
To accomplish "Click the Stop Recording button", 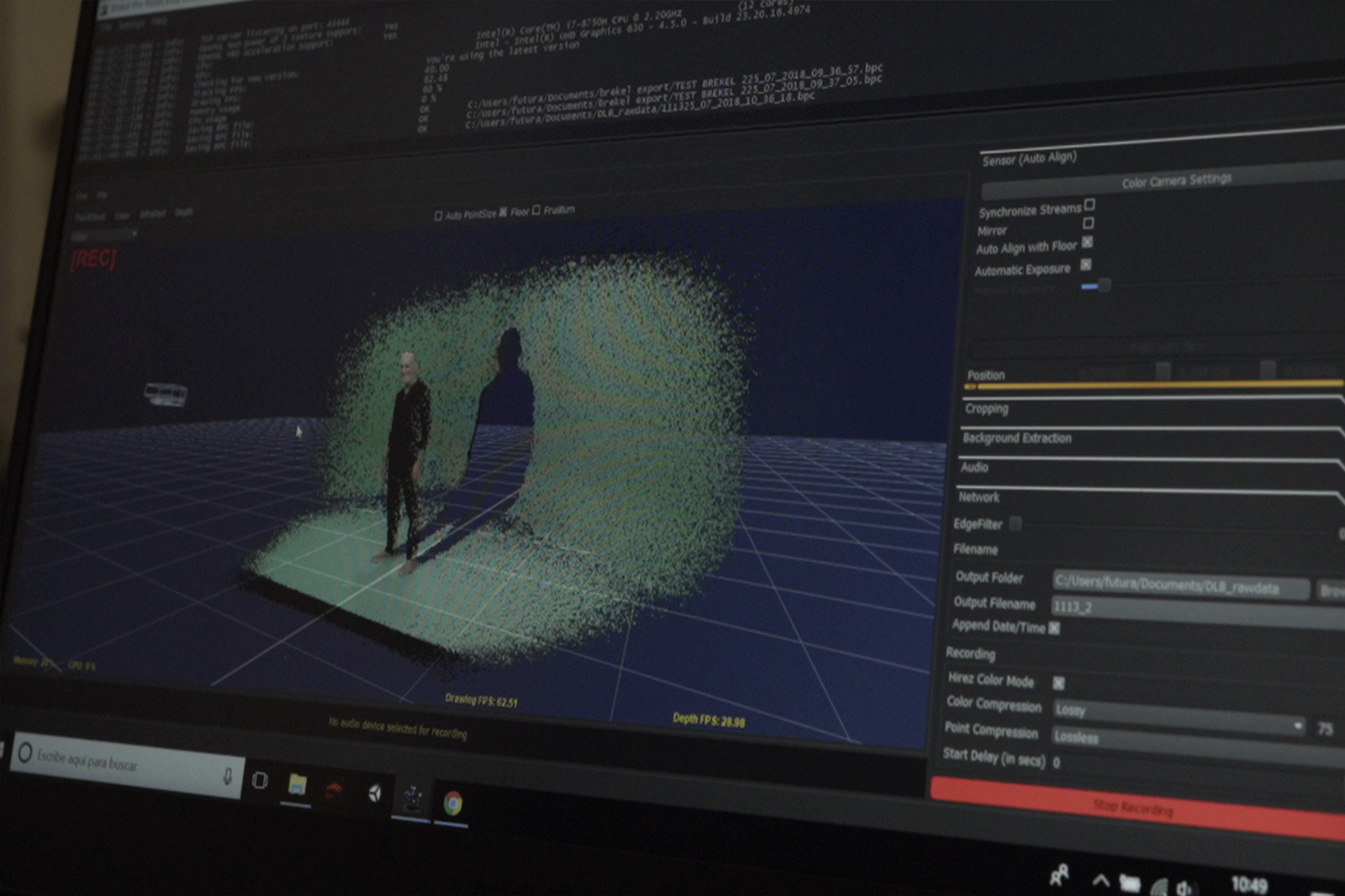I will pyautogui.click(x=1137, y=808).
